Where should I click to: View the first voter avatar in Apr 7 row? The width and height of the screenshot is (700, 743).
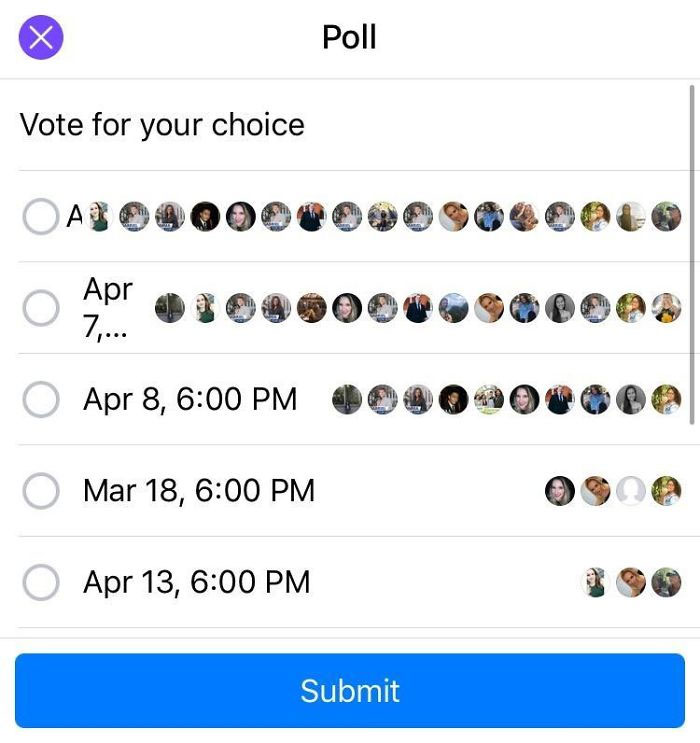click(170, 308)
